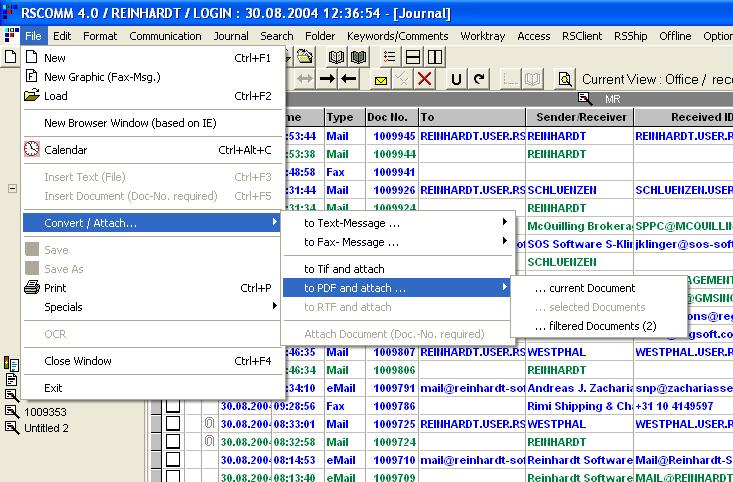Open the 'Untitled 2' item in left panel
Viewport: 733px width, 482px height.
coord(46,428)
